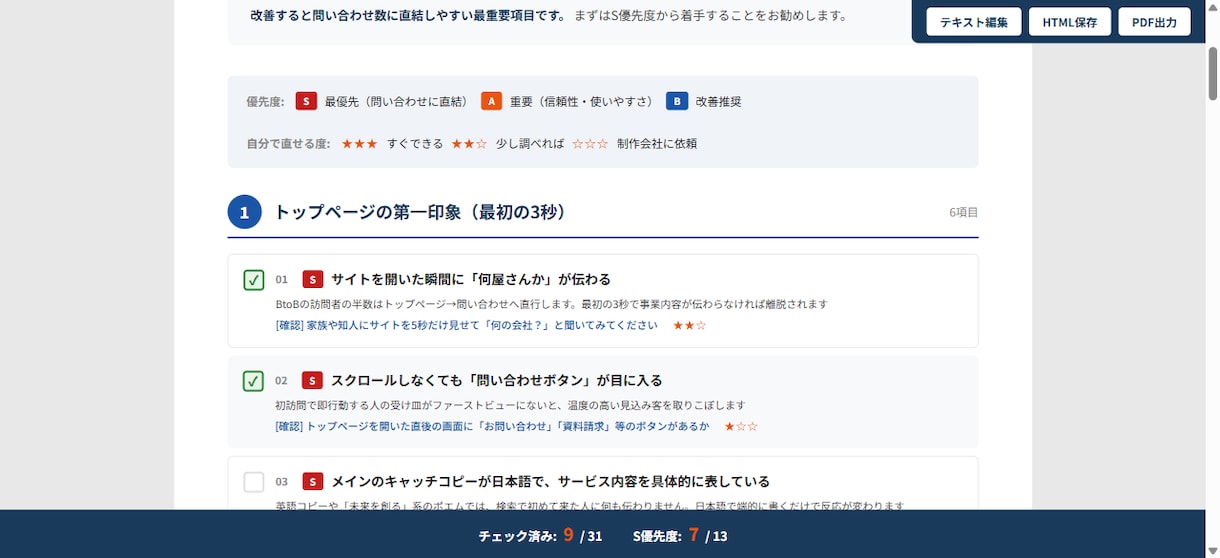Click the item number 03 label
1220x558 pixels.
coord(282,482)
